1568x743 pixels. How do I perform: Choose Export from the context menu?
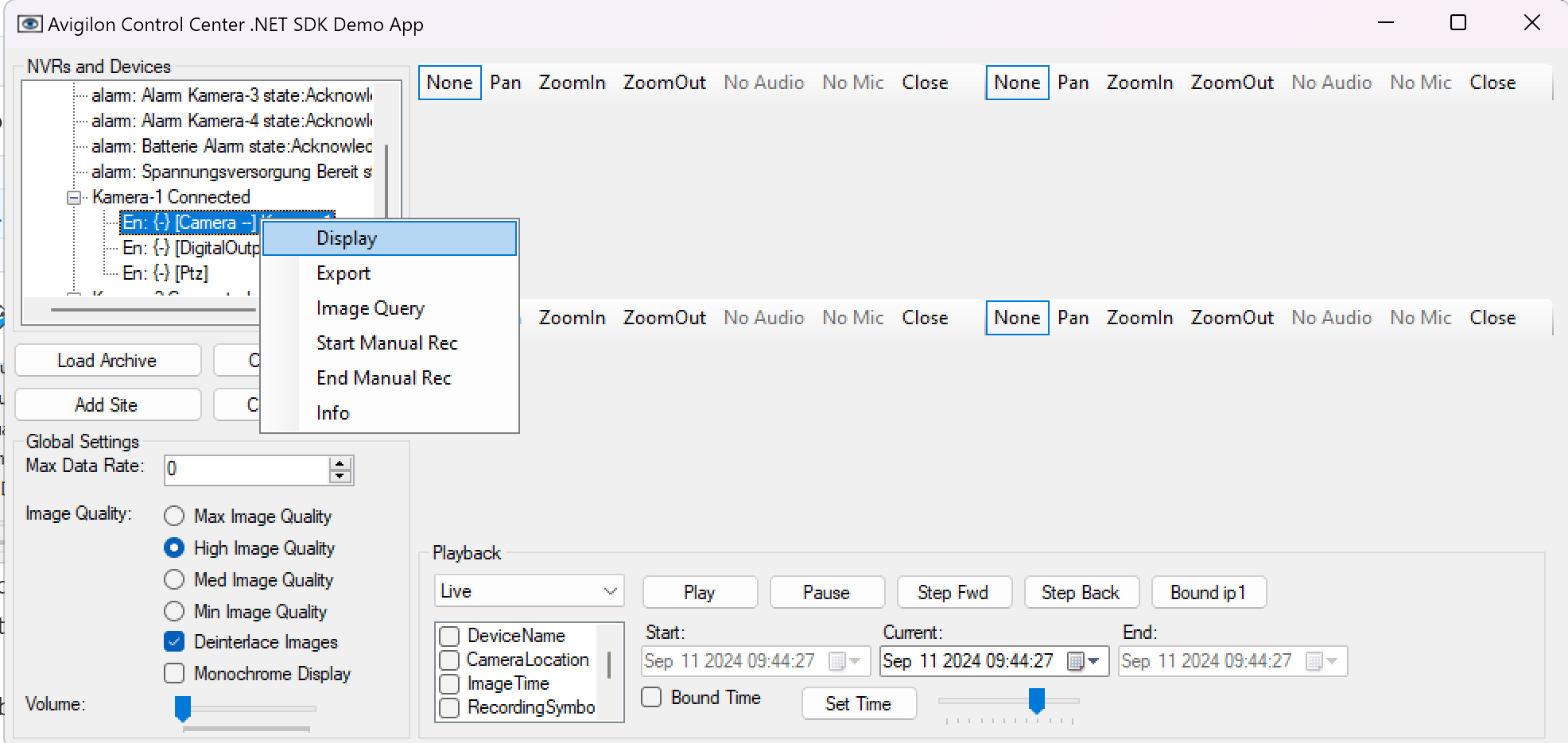click(x=390, y=273)
